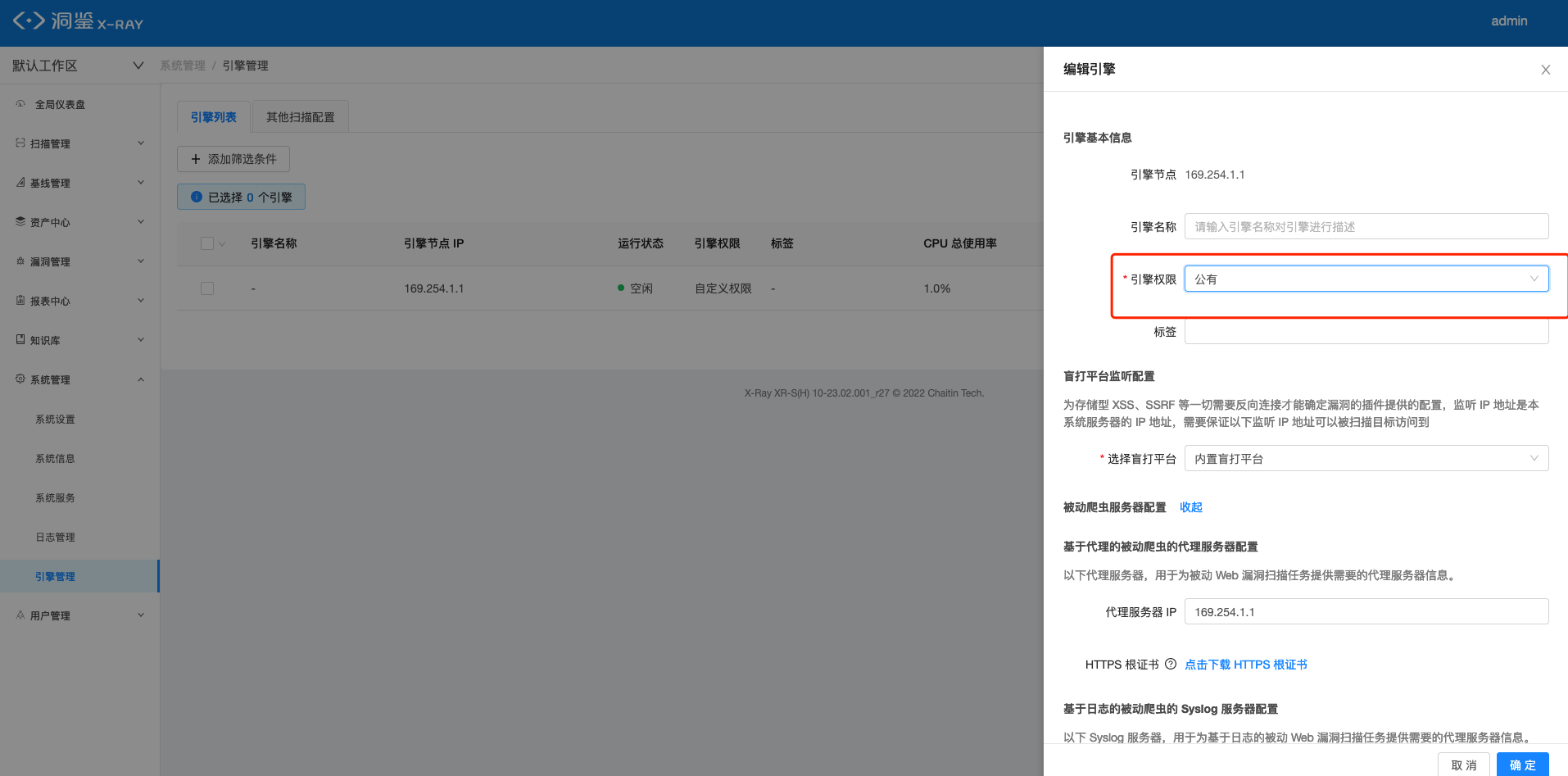Click the CPU 总使用率 column header
Screen dimensions: 1568x776
click(960, 243)
